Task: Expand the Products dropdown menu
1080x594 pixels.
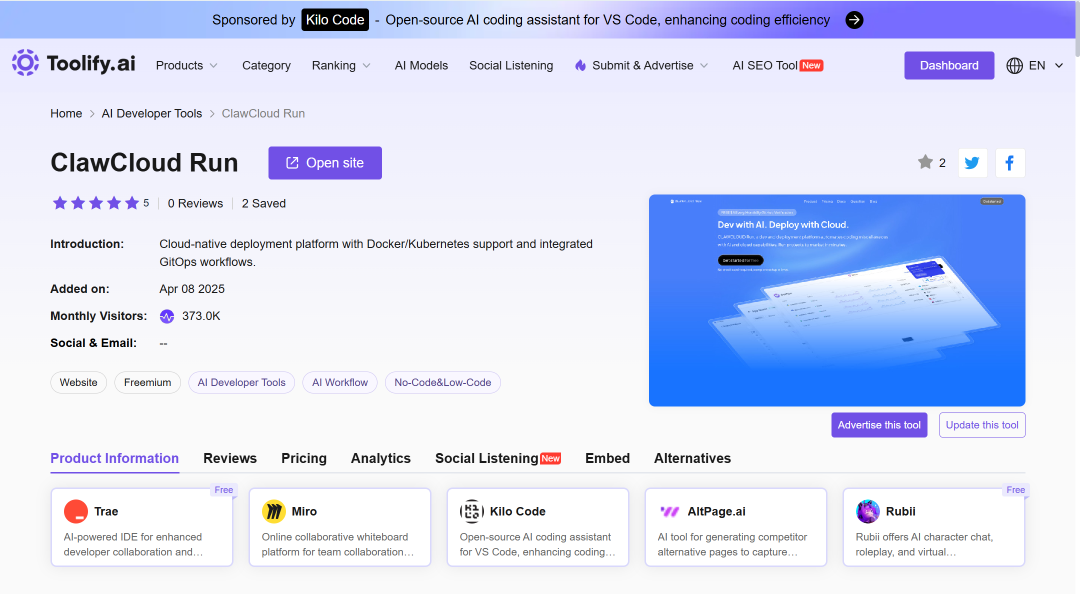Action: pos(187,65)
